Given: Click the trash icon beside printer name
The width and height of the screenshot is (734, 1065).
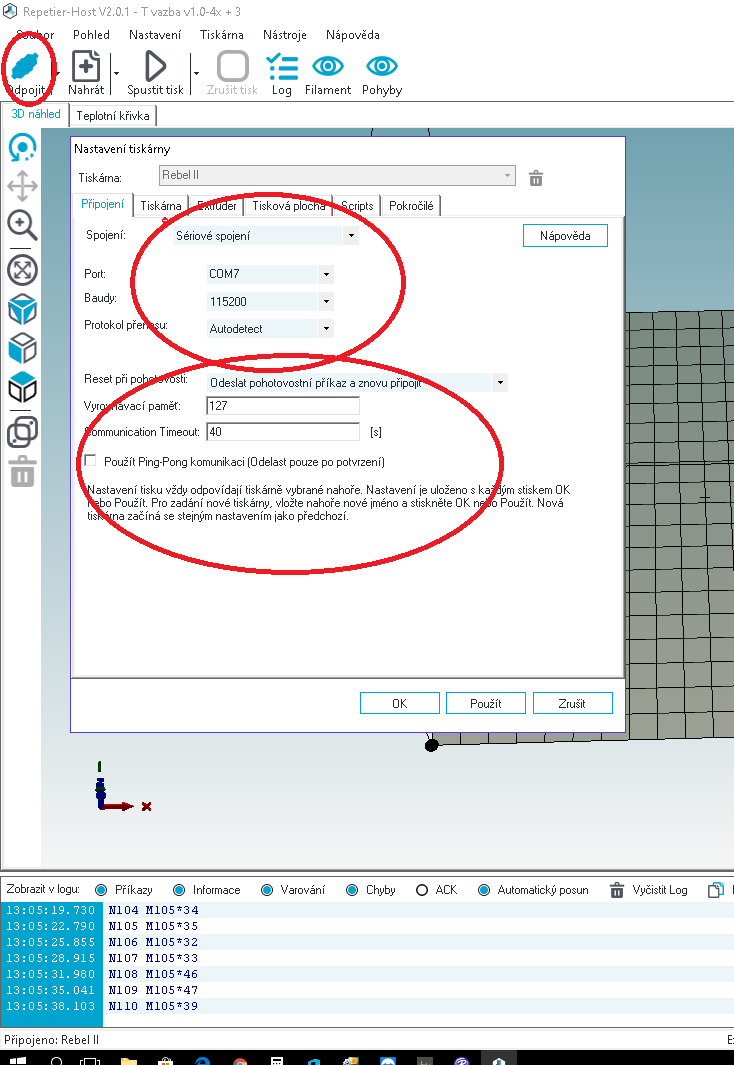Looking at the screenshot, I should pyautogui.click(x=536, y=178).
